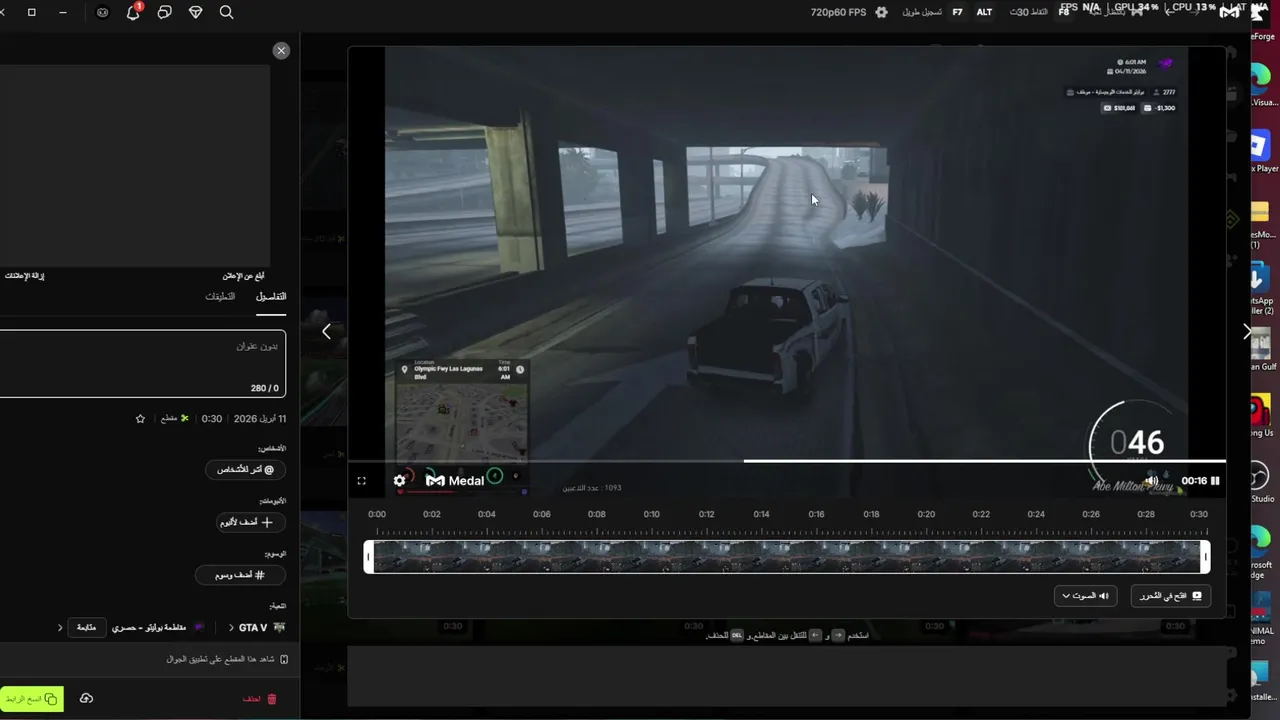Viewport: 1280px width, 720px height.
Task: Click the green copy link button
Action: (x=31, y=699)
